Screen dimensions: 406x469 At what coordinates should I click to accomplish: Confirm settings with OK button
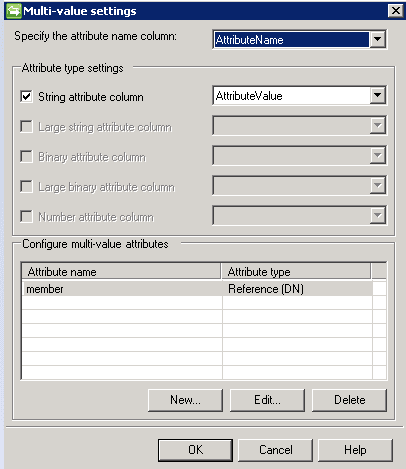point(195,450)
